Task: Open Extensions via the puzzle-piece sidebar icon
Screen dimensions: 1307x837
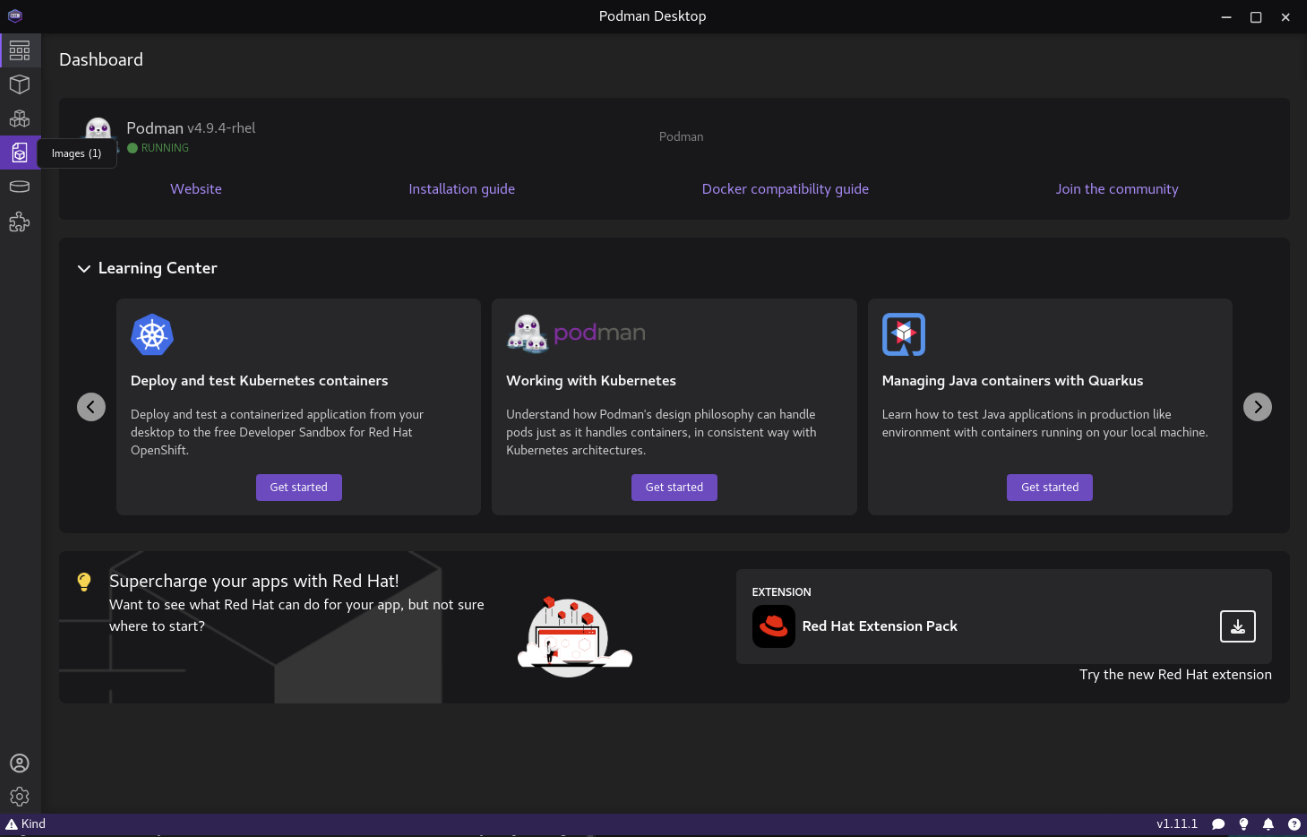Action: (x=20, y=222)
